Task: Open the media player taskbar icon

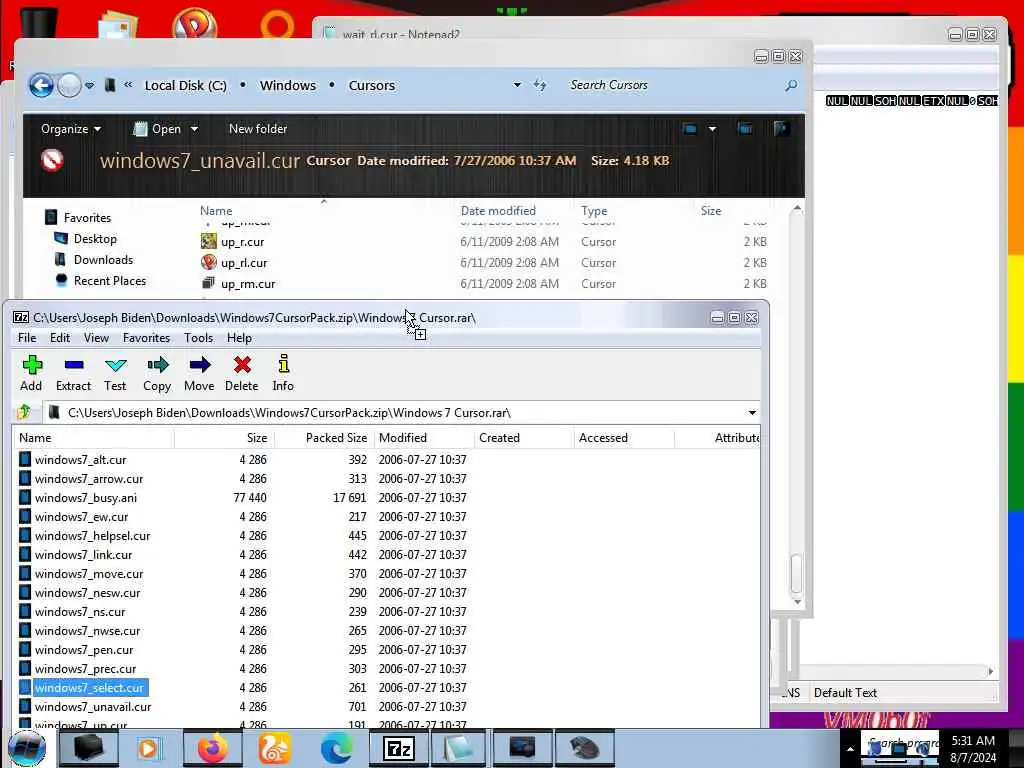Action: tap(151, 748)
